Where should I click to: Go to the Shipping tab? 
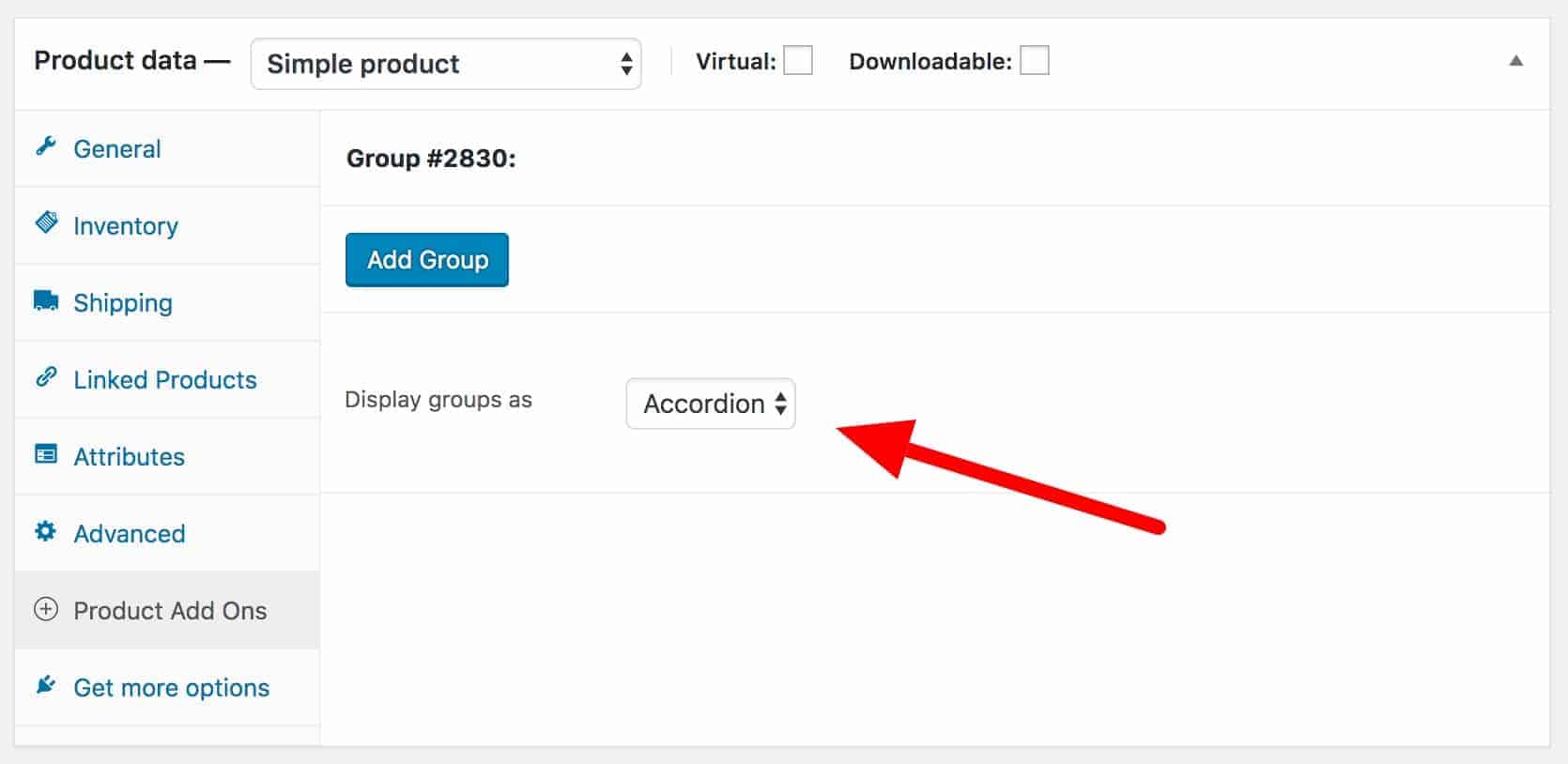[x=167, y=302]
